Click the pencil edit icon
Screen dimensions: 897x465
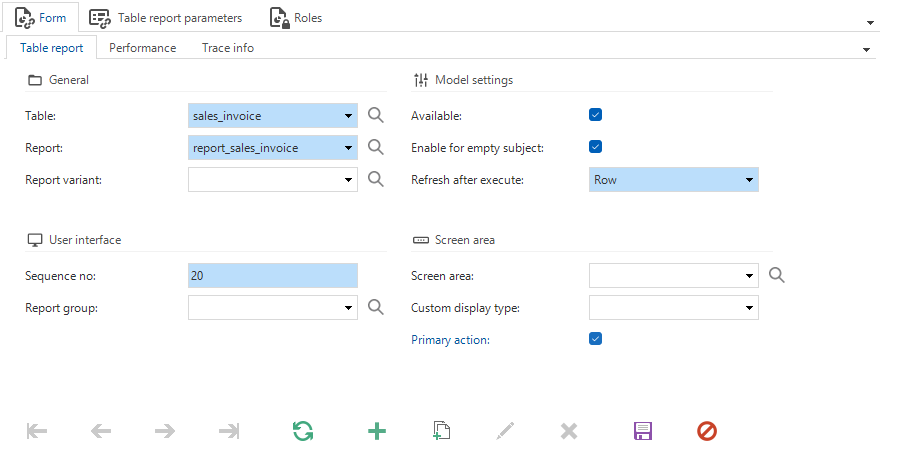[505, 431]
